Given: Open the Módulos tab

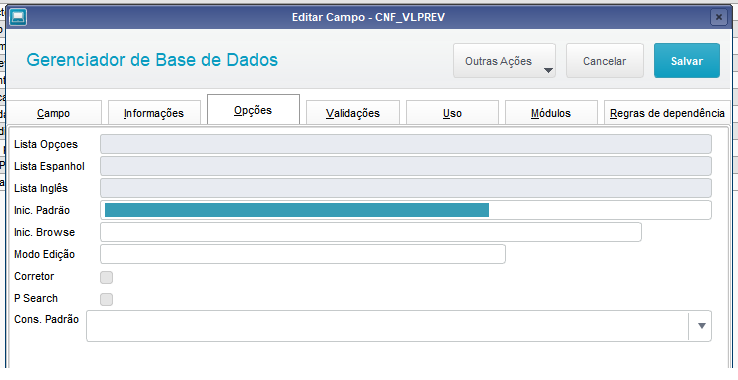Looking at the screenshot, I should pos(551,113).
